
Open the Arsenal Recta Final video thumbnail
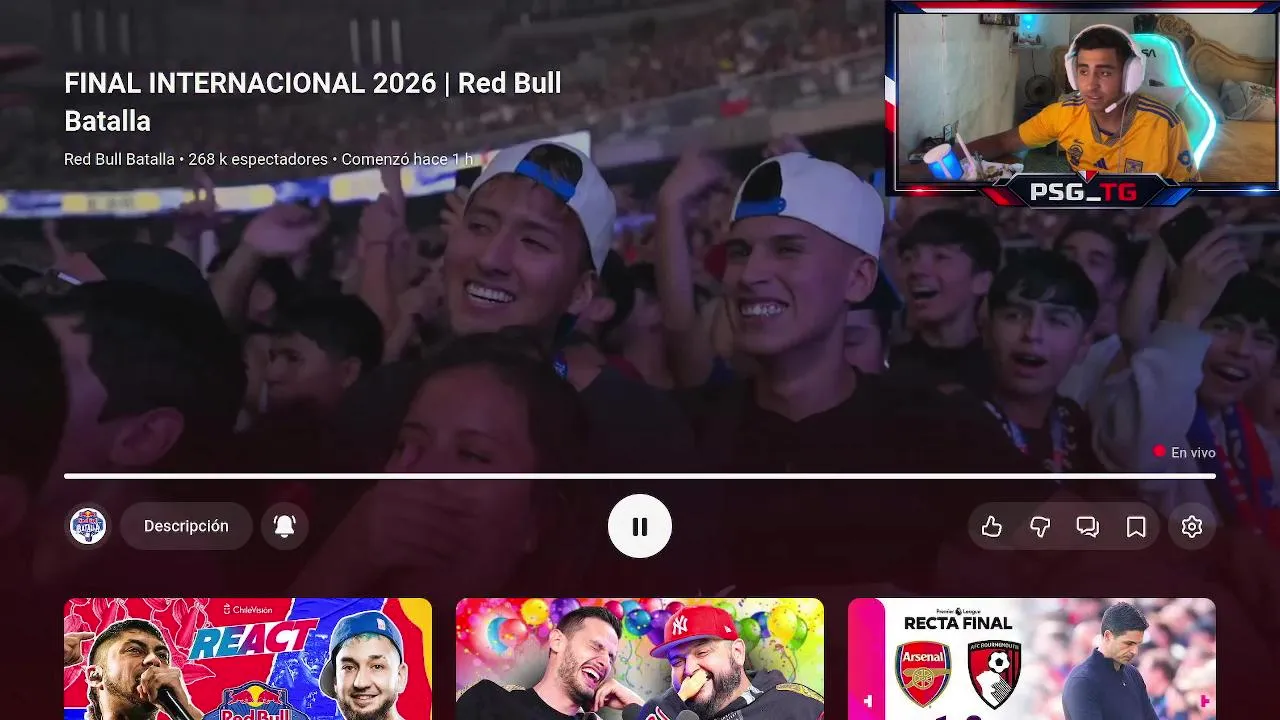[x=1032, y=659]
